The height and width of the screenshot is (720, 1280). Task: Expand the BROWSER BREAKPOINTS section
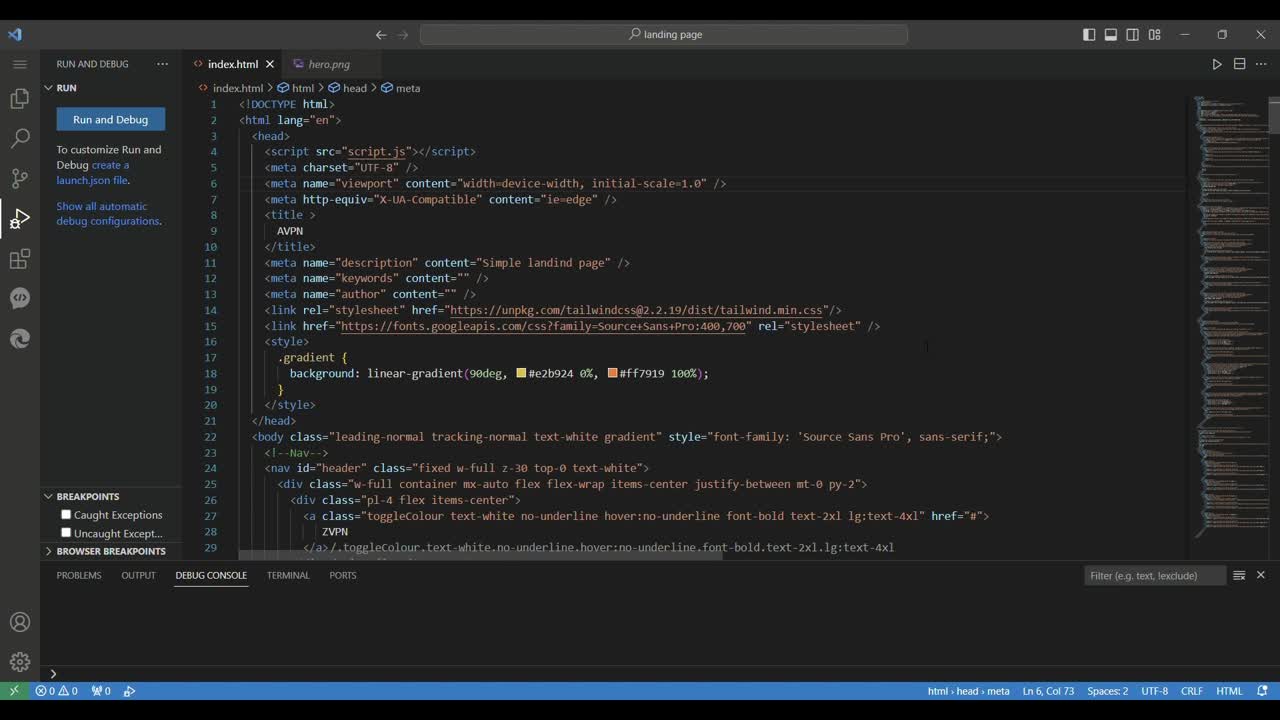[110, 551]
